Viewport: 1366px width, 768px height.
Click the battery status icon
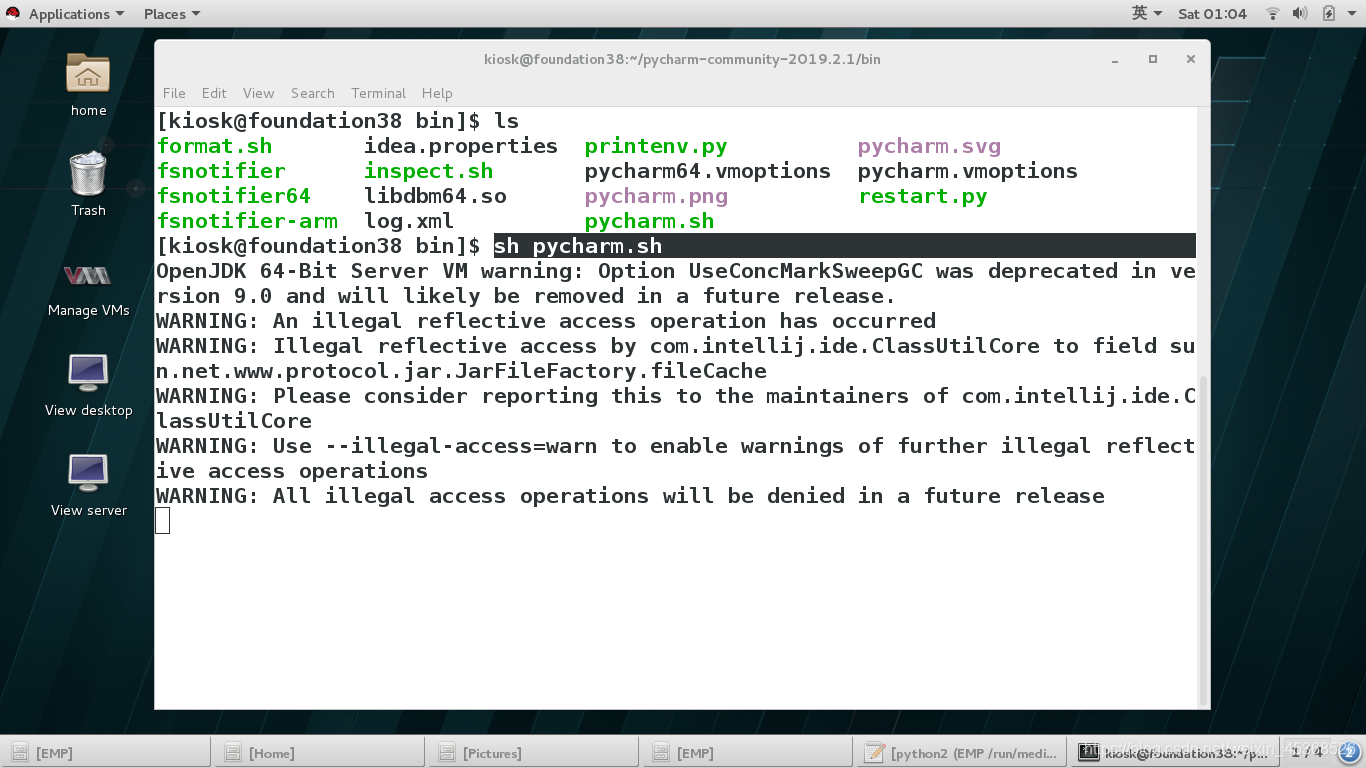(1328, 14)
